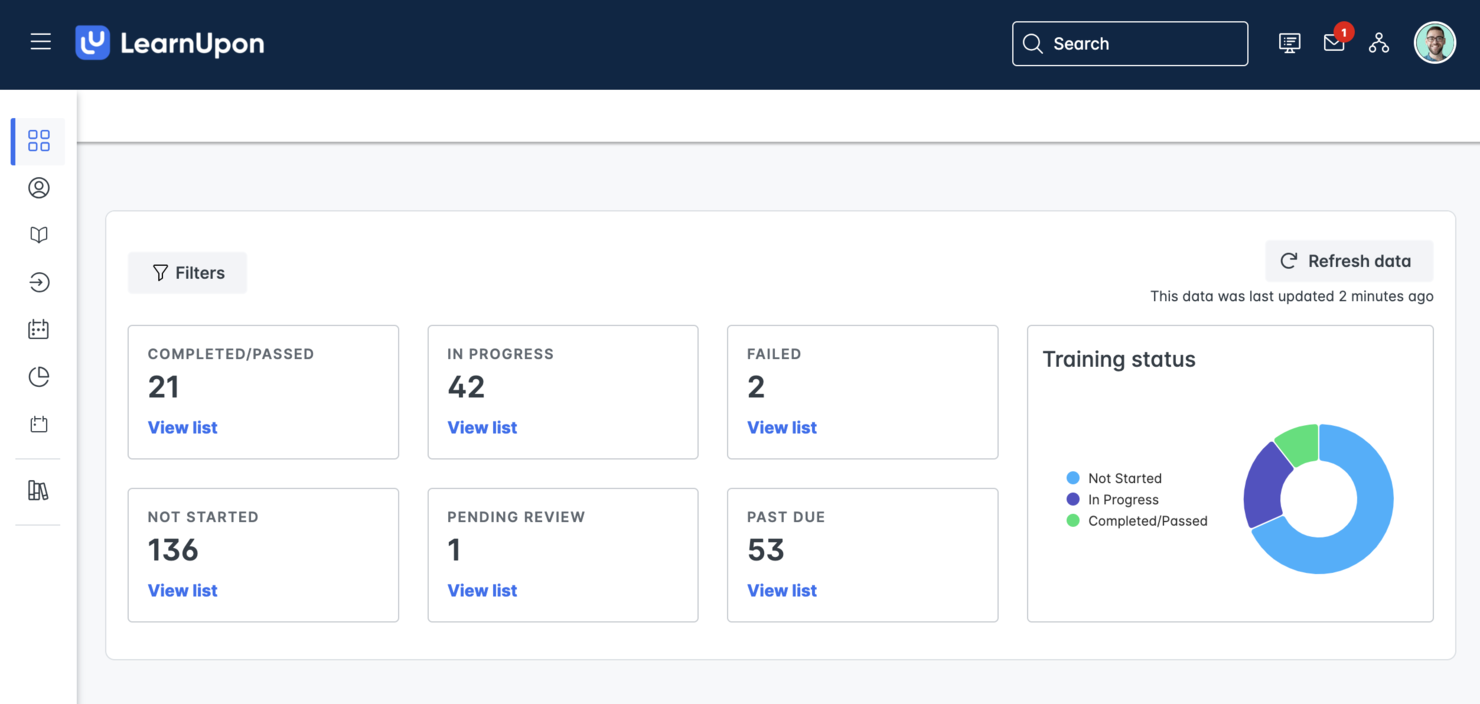Click the blue Not Started legend dot
The height and width of the screenshot is (704, 1480).
pos(1074,478)
